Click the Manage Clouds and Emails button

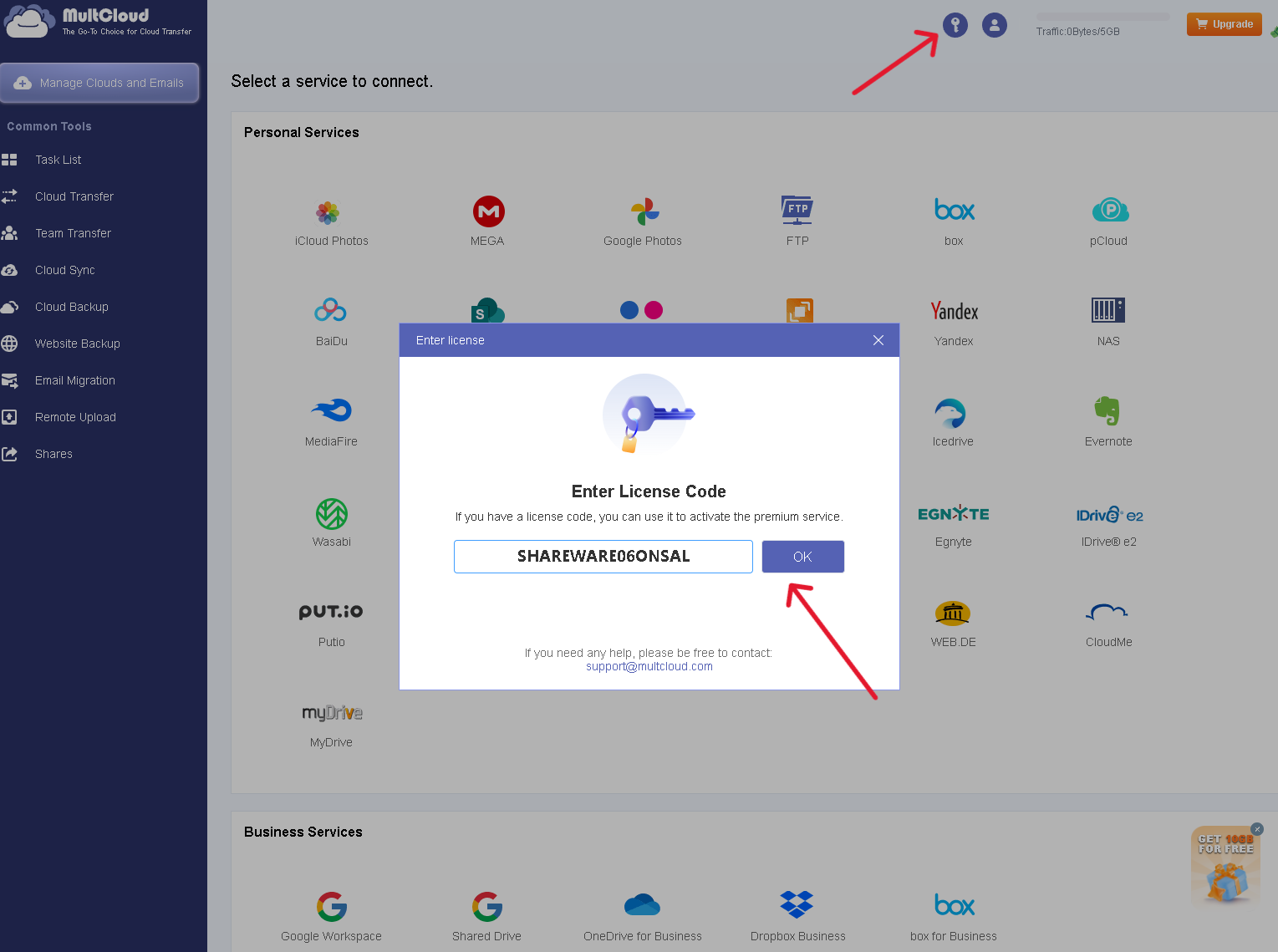coord(99,83)
